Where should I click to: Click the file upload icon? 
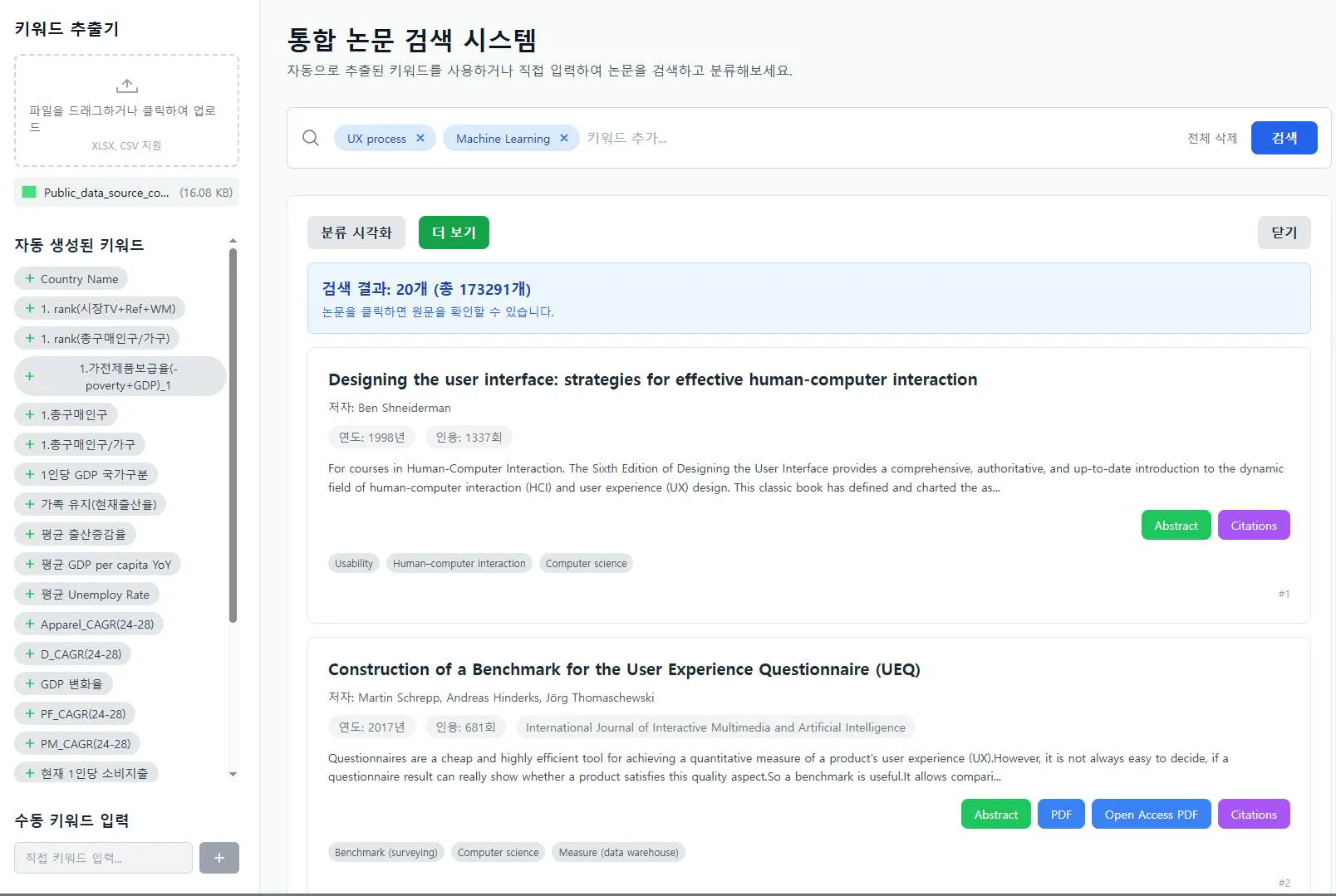tap(126, 85)
